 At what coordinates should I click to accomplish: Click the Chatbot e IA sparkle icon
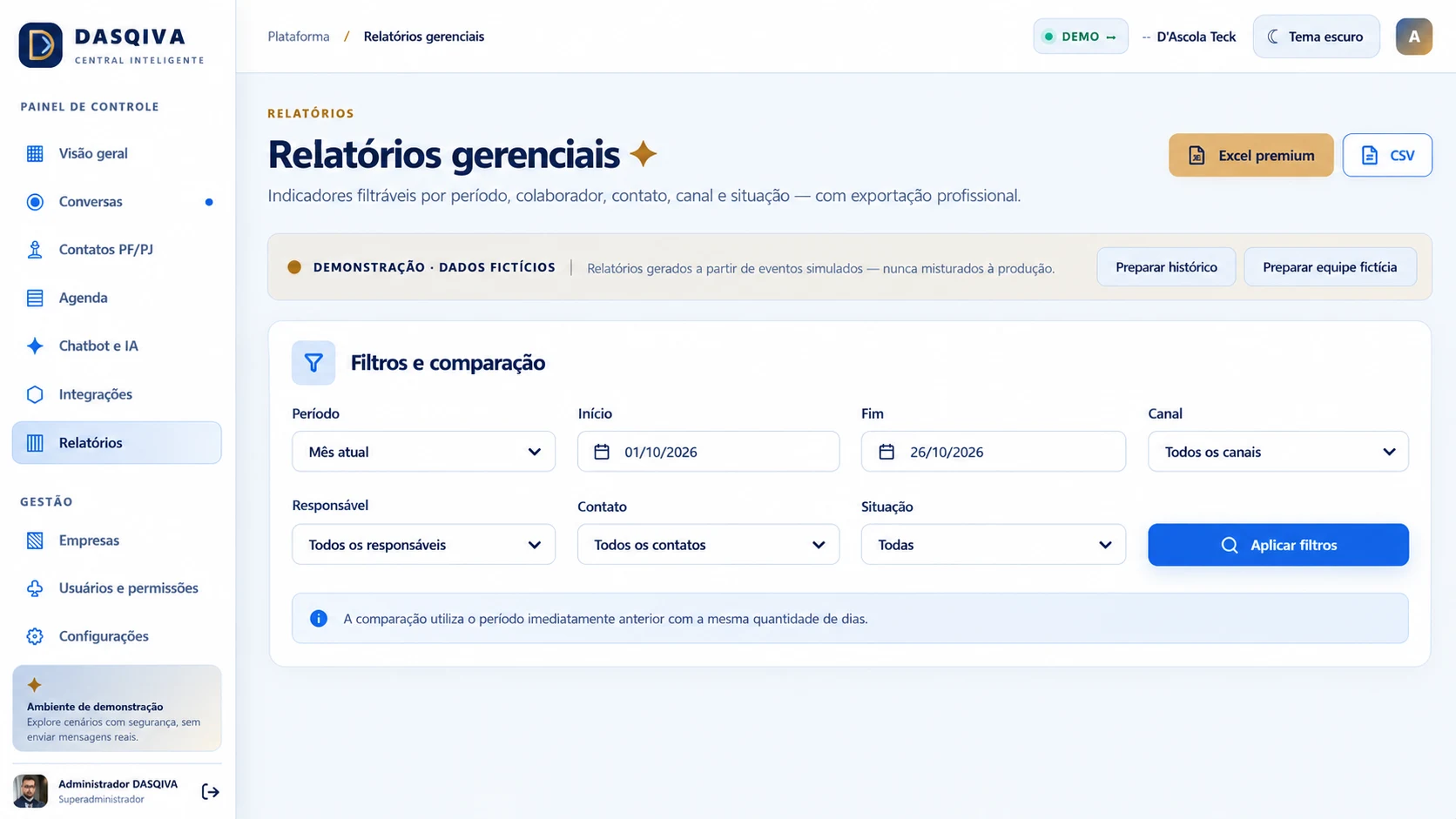click(x=35, y=346)
